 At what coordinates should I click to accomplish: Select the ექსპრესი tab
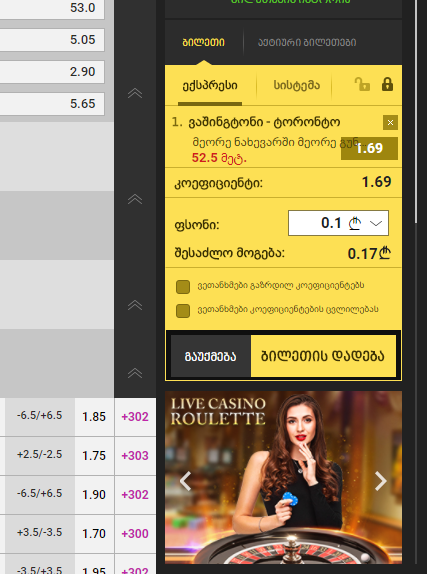tap(210, 86)
